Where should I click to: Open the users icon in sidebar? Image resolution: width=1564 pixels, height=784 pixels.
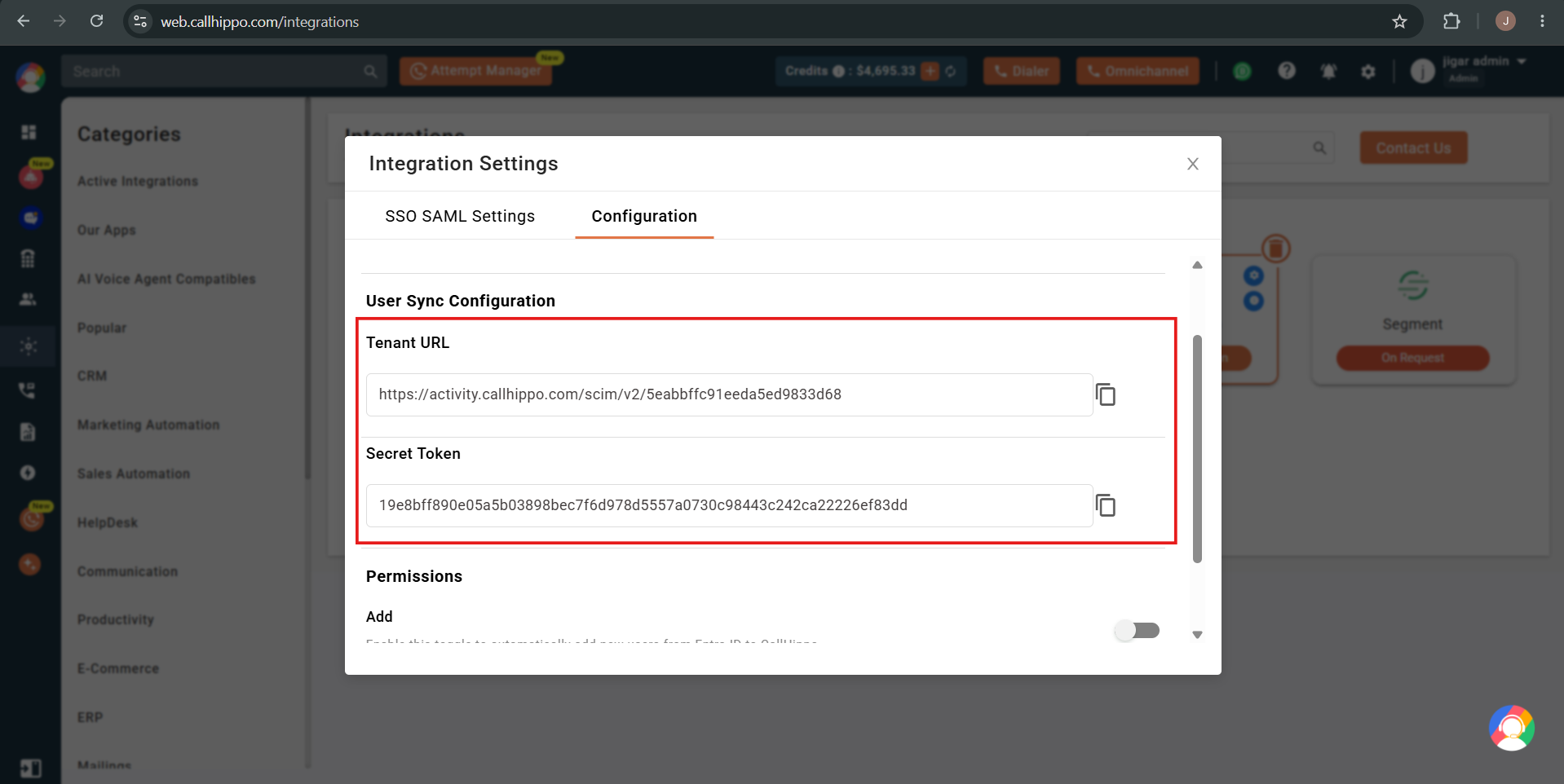click(x=28, y=299)
